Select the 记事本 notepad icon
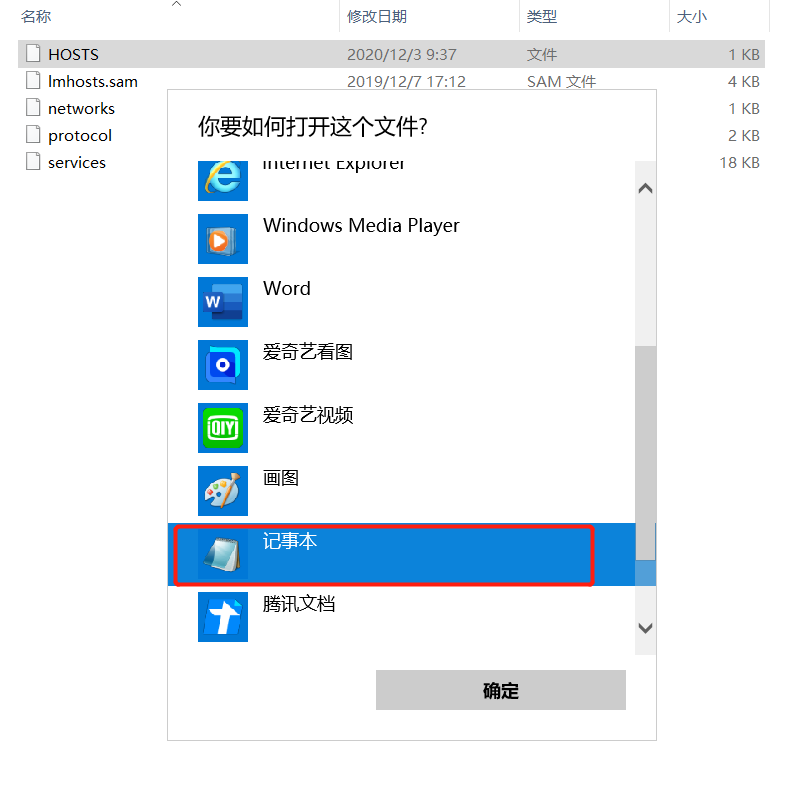This screenshot has width=799, height=787. 223,554
